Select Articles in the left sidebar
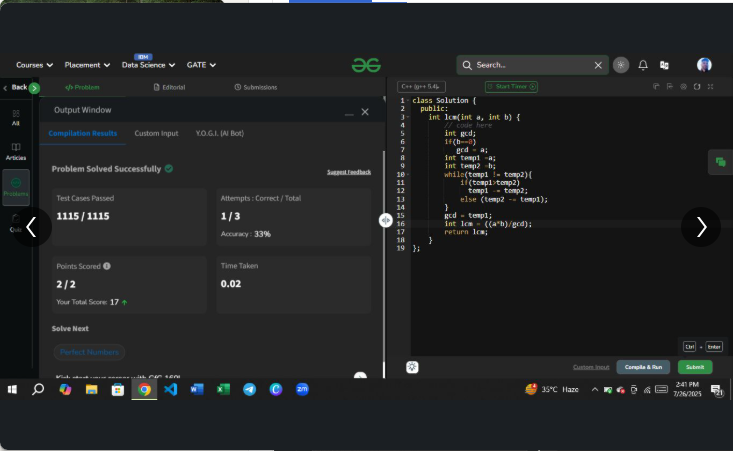Screen dimensions: 733x451 pos(16,151)
